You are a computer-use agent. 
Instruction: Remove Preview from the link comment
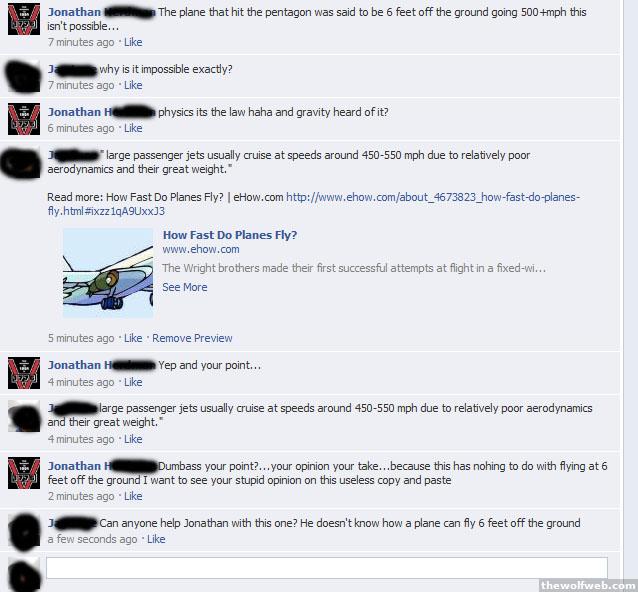tap(192, 339)
